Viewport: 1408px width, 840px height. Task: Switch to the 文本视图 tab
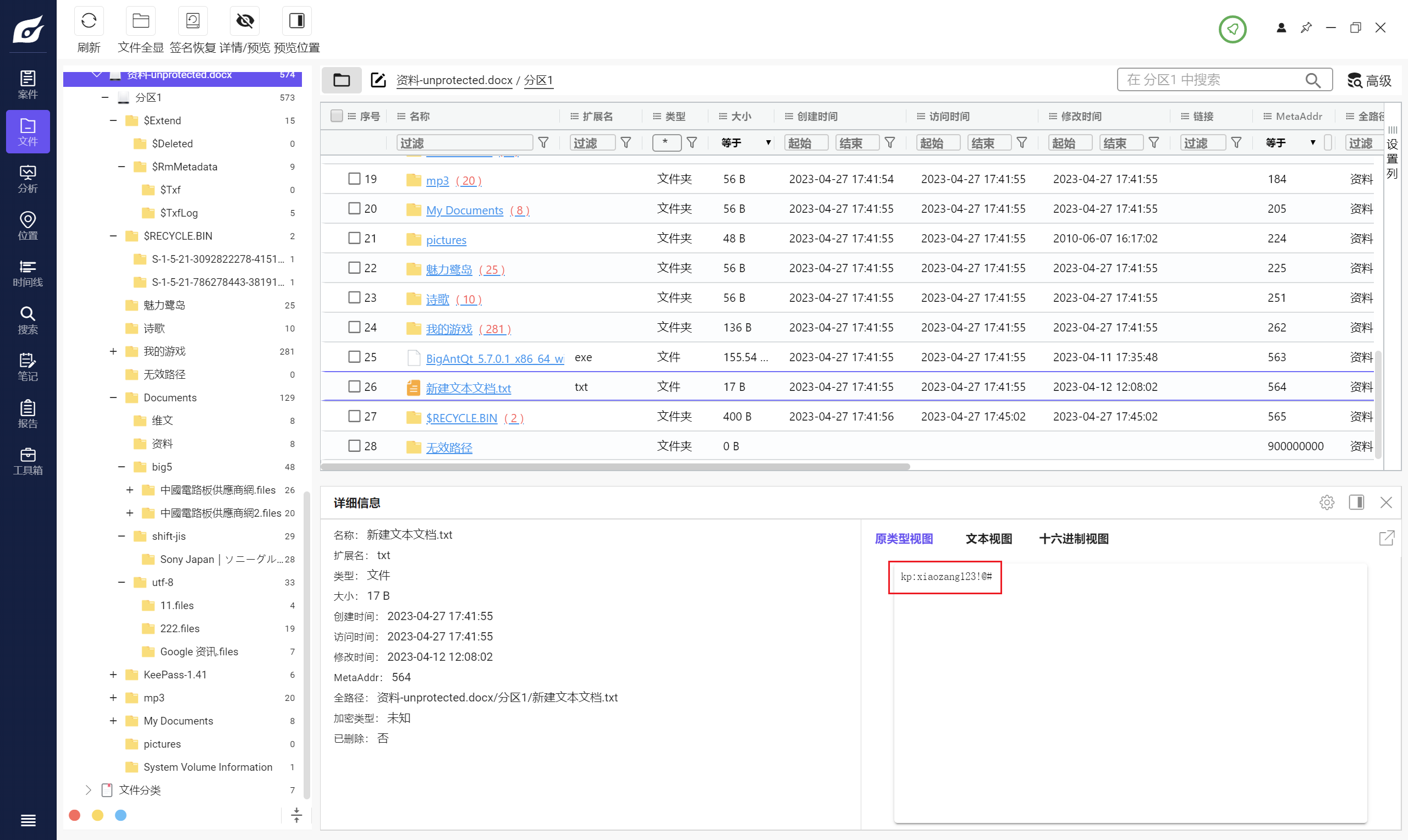pyautogui.click(x=988, y=539)
